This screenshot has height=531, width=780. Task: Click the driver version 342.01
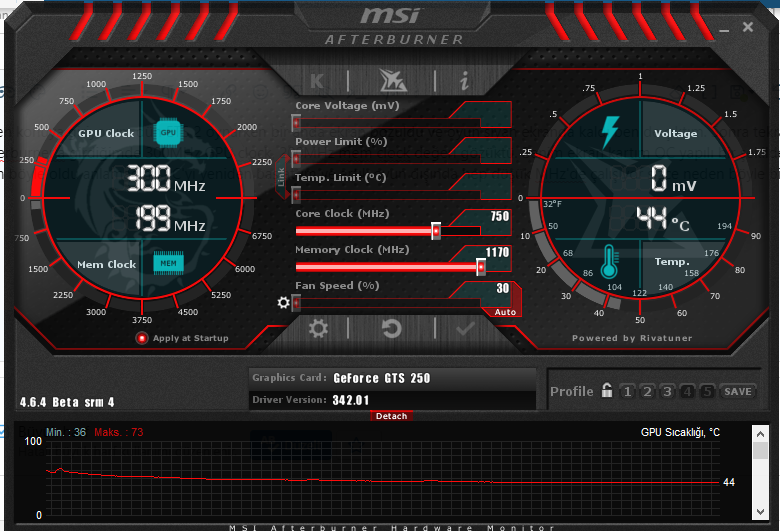(x=351, y=400)
